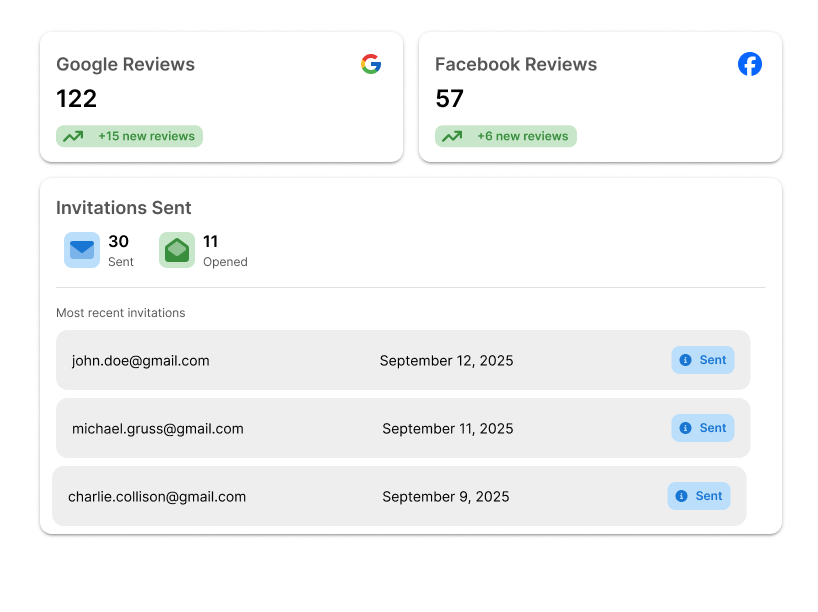Open john.doe@gmail.com email link

(140, 360)
